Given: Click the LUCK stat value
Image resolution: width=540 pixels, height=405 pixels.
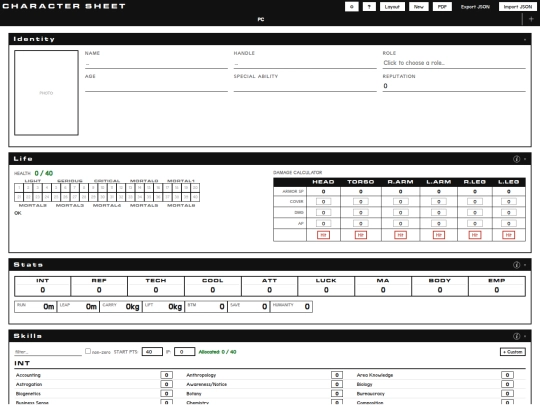Looking at the screenshot, I should 326,290.
